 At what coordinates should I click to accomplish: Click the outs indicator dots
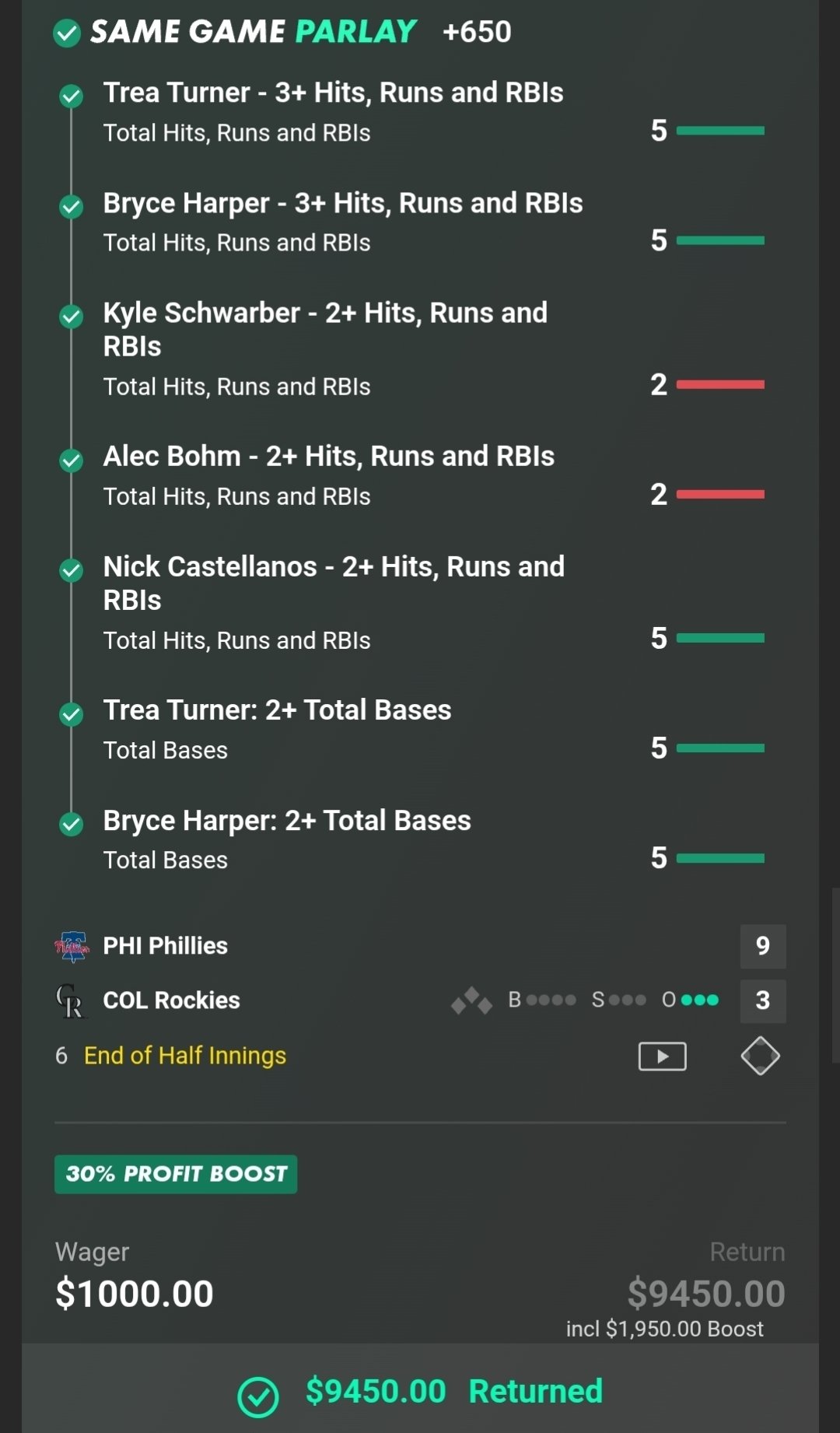click(698, 1000)
